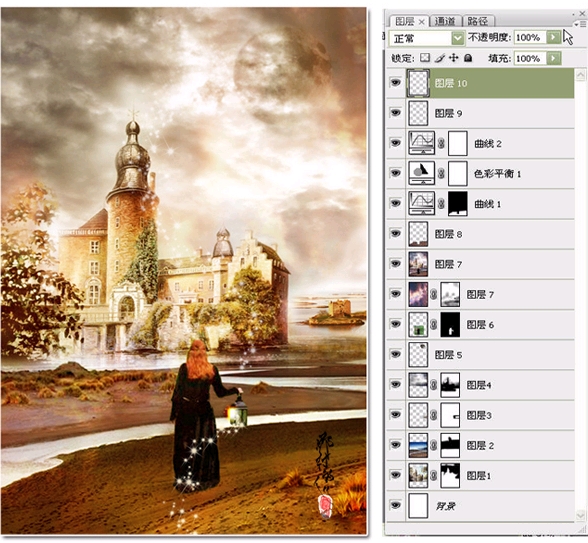The image size is (588, 543).
Task: Click the 图层1 image thumbnail
Action: pos(418,476)
